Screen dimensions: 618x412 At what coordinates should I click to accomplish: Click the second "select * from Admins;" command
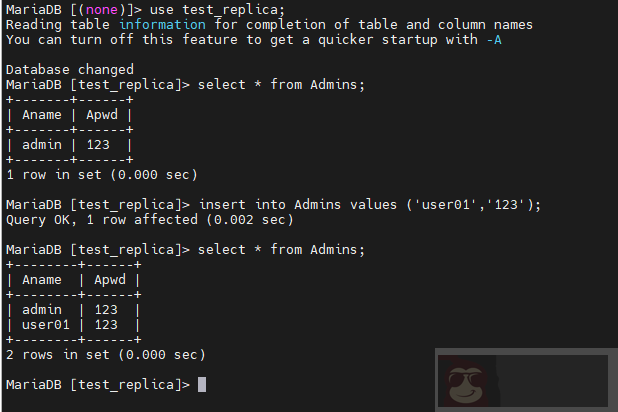coord(282,249)
